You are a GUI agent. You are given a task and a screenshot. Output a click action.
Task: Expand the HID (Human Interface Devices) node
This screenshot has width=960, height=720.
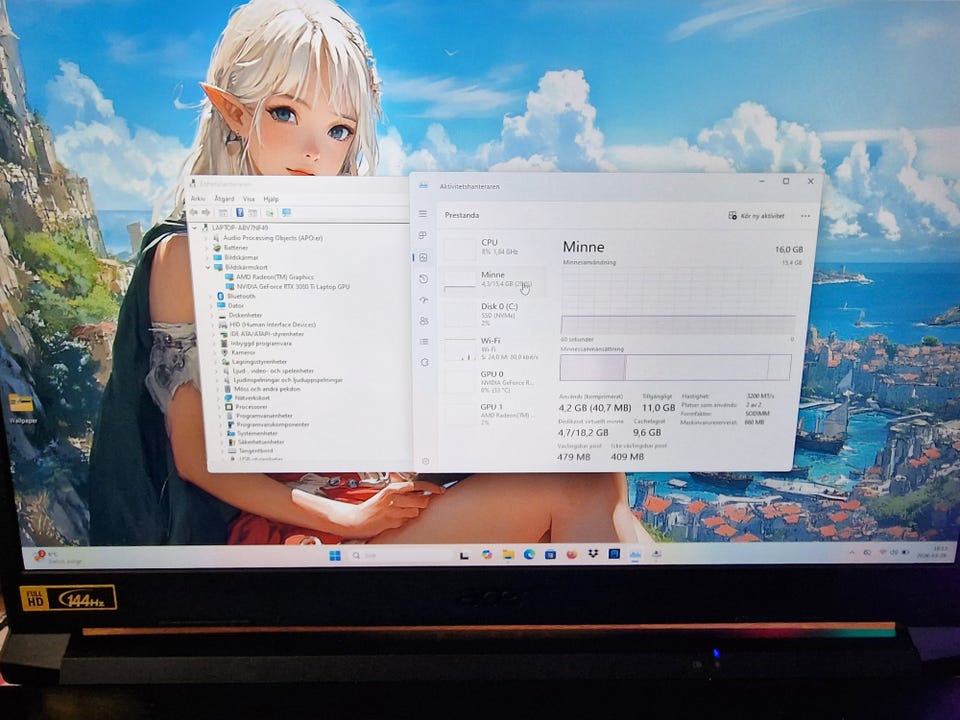pyautogui.click(x=214, y=324)
